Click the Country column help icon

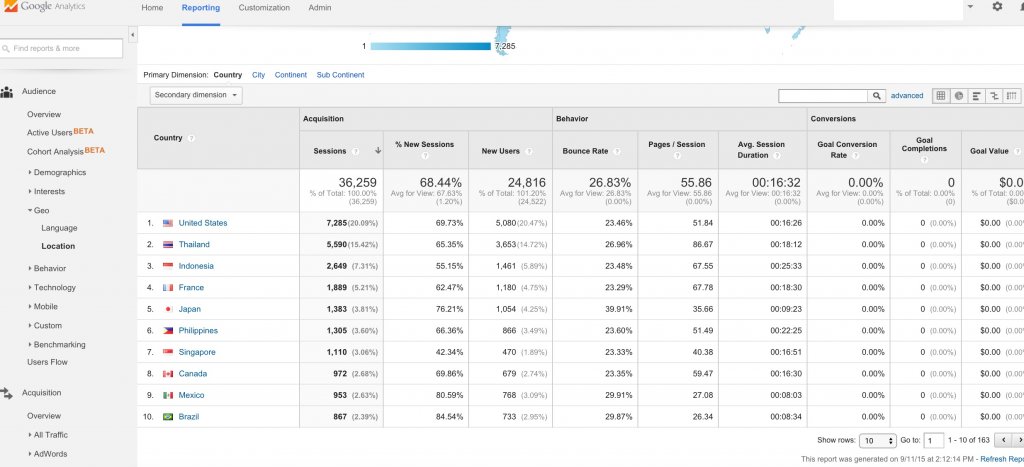[191, 138]
